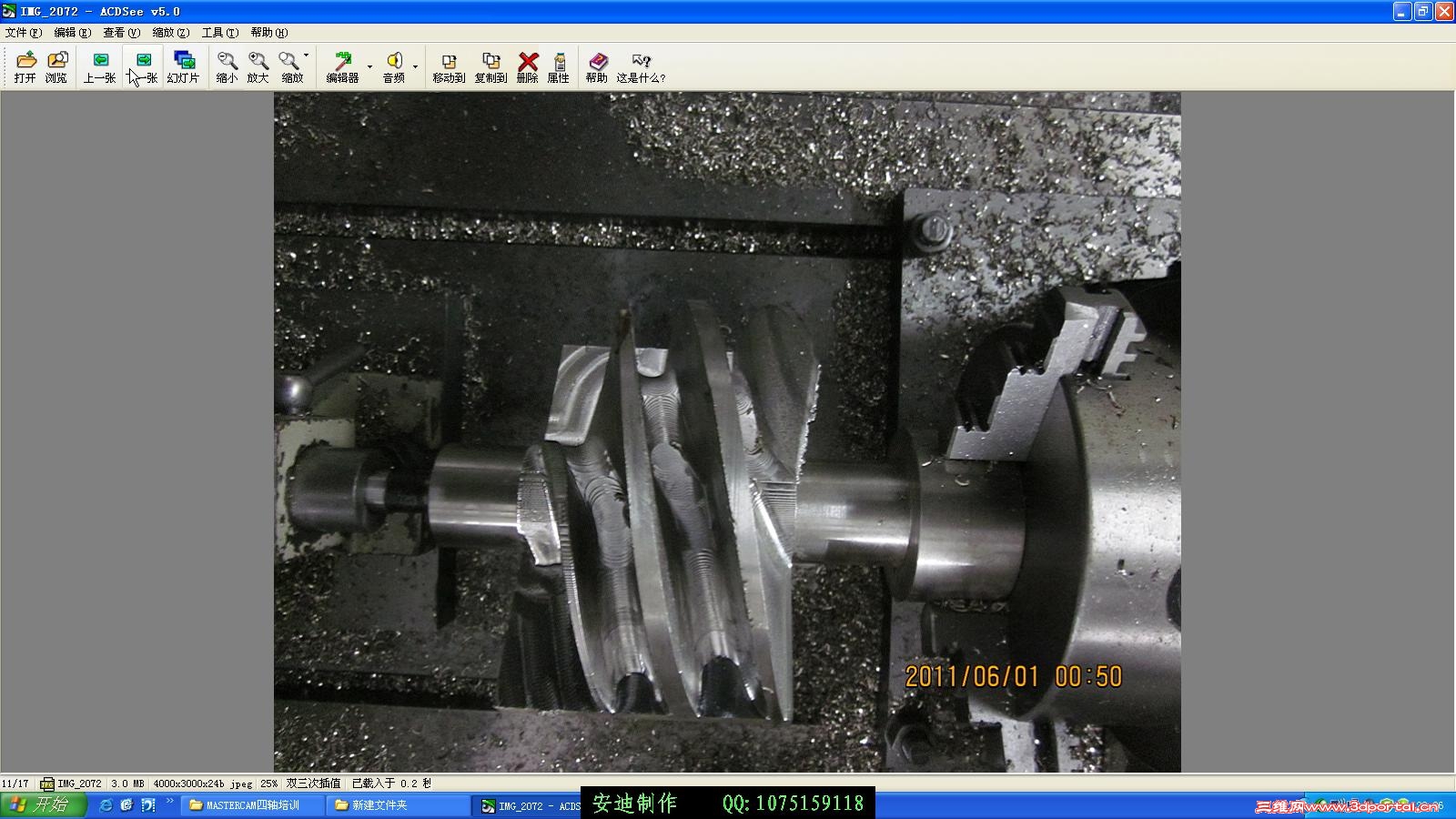Click the third quick launch icon
This screenshot has height=819, width=1456.
[147, 805]
